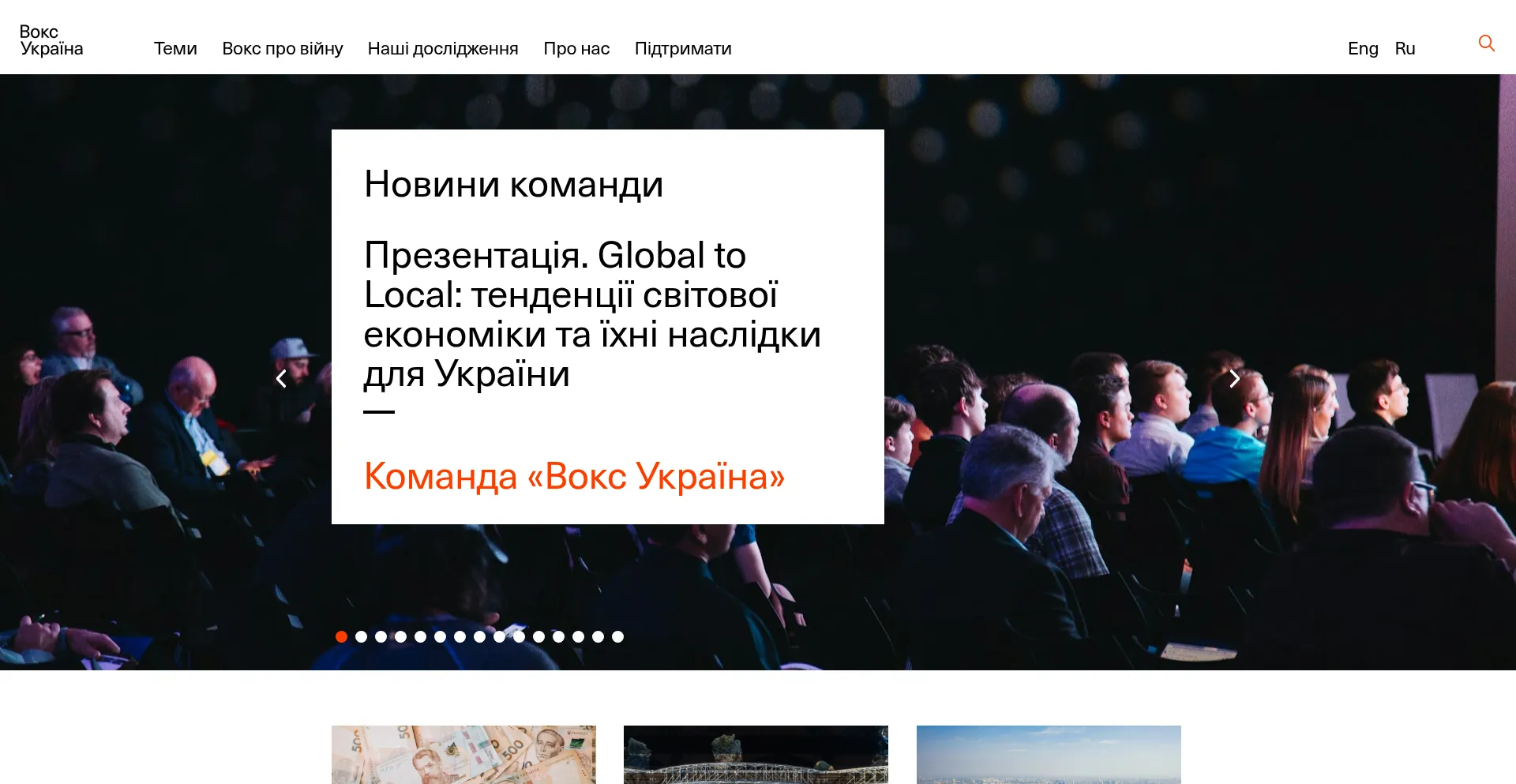Open the city skyline article thumbnail
The width and height of the screenshot is (1516, 784).
tap(1049, 754)
